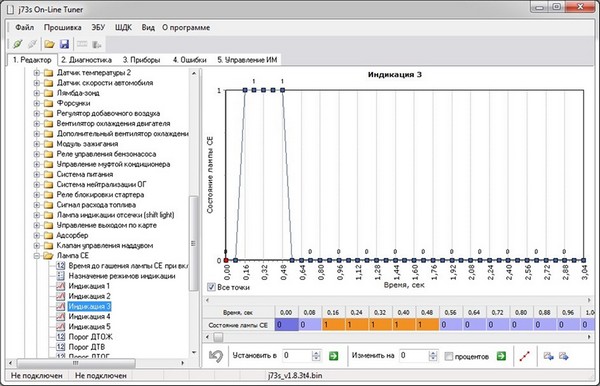Viewport: 600px width, 386px height.
Task: Select 'Сигнал расхода топлива' folder row
Action: pos(96,205)
